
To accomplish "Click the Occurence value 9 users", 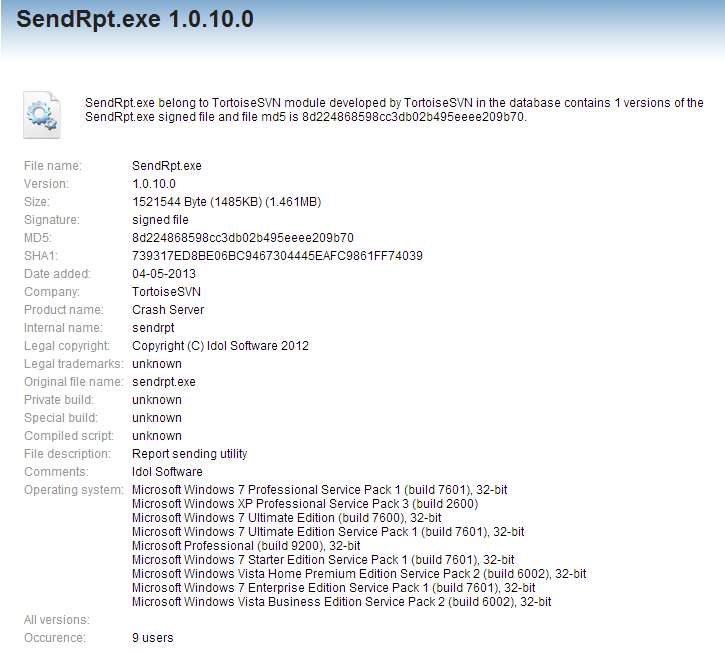I will pos(153,638).
